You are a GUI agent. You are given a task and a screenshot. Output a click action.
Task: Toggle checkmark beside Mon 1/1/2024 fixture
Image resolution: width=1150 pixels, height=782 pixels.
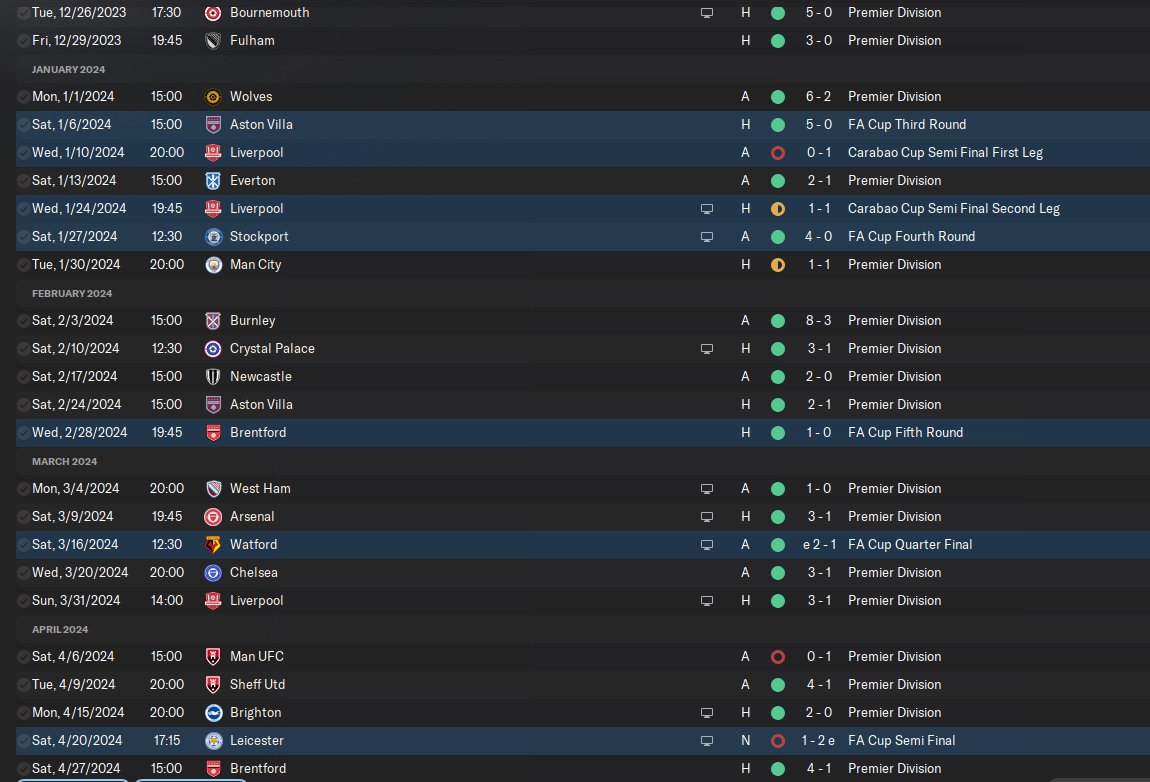(23, 97)
